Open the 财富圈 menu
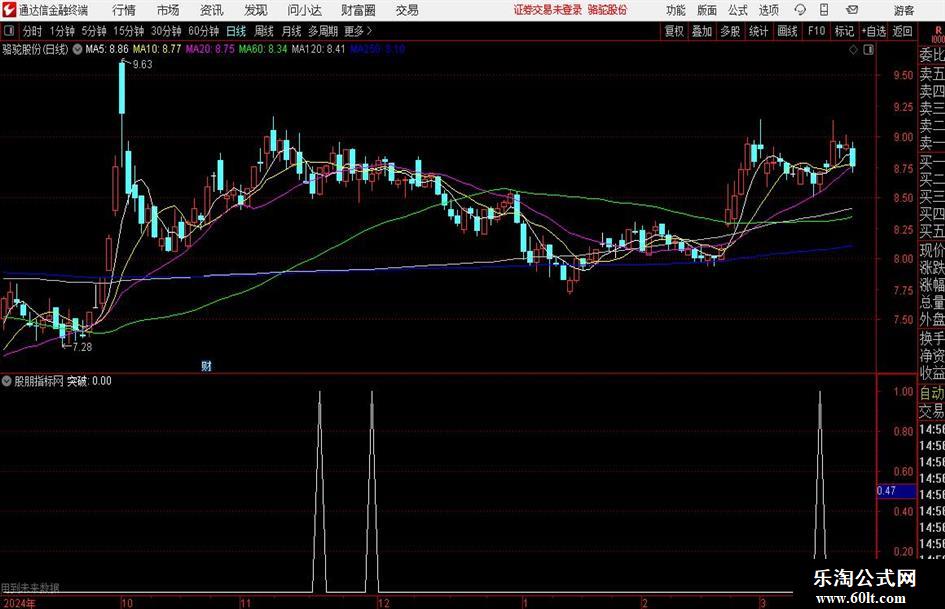945x609 pixels. (x=358, y=10)
